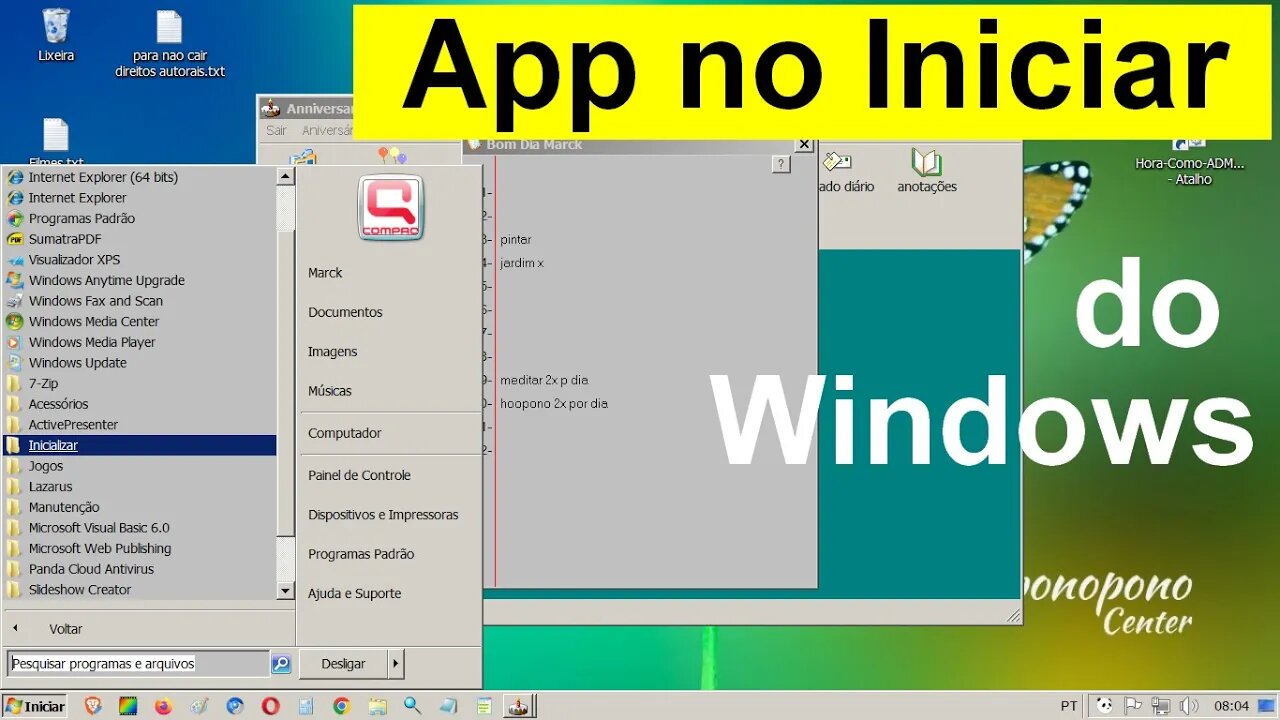This screenshot has width=1280, height=720.
Task: Expand the Slideshow Creator folder
Action: pos(139,590)
